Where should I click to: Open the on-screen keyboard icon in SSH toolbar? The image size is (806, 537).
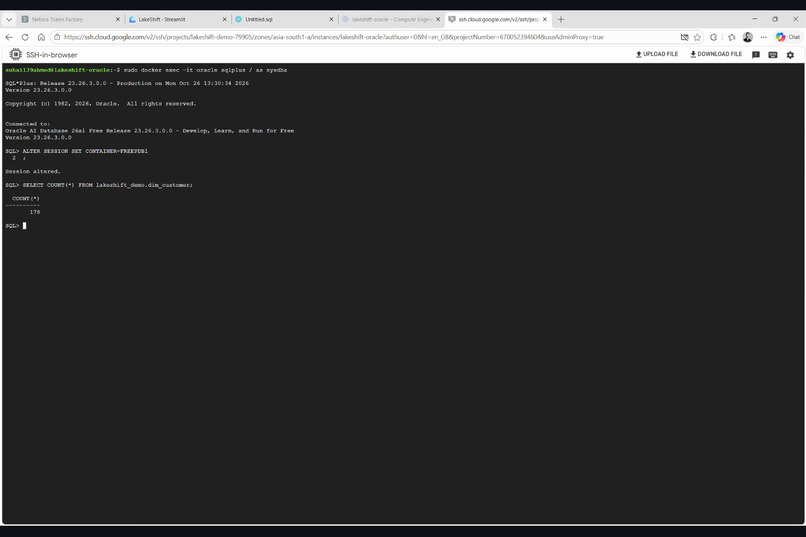(x=773, y=54)
